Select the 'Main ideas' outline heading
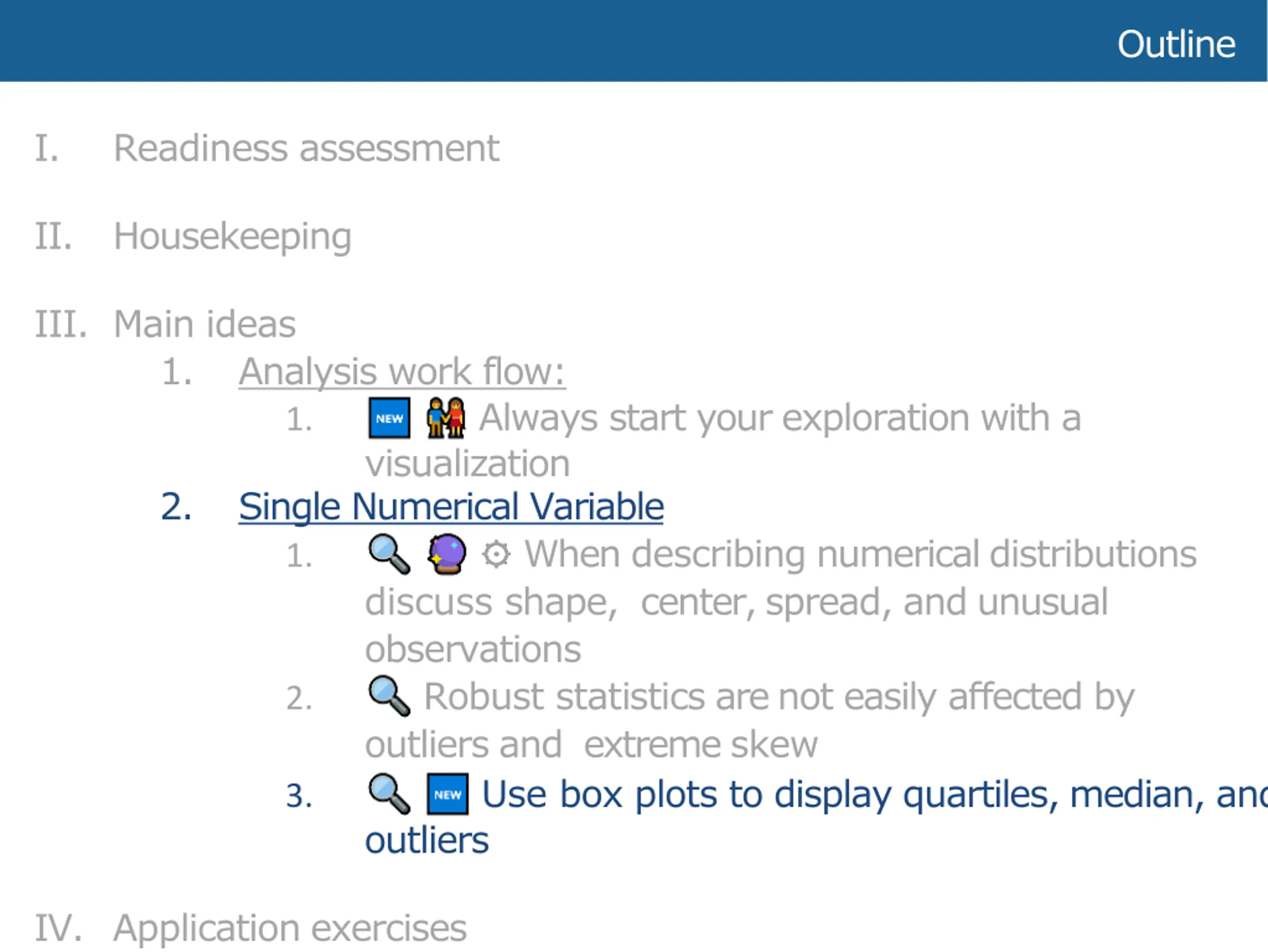 (205, 324)
